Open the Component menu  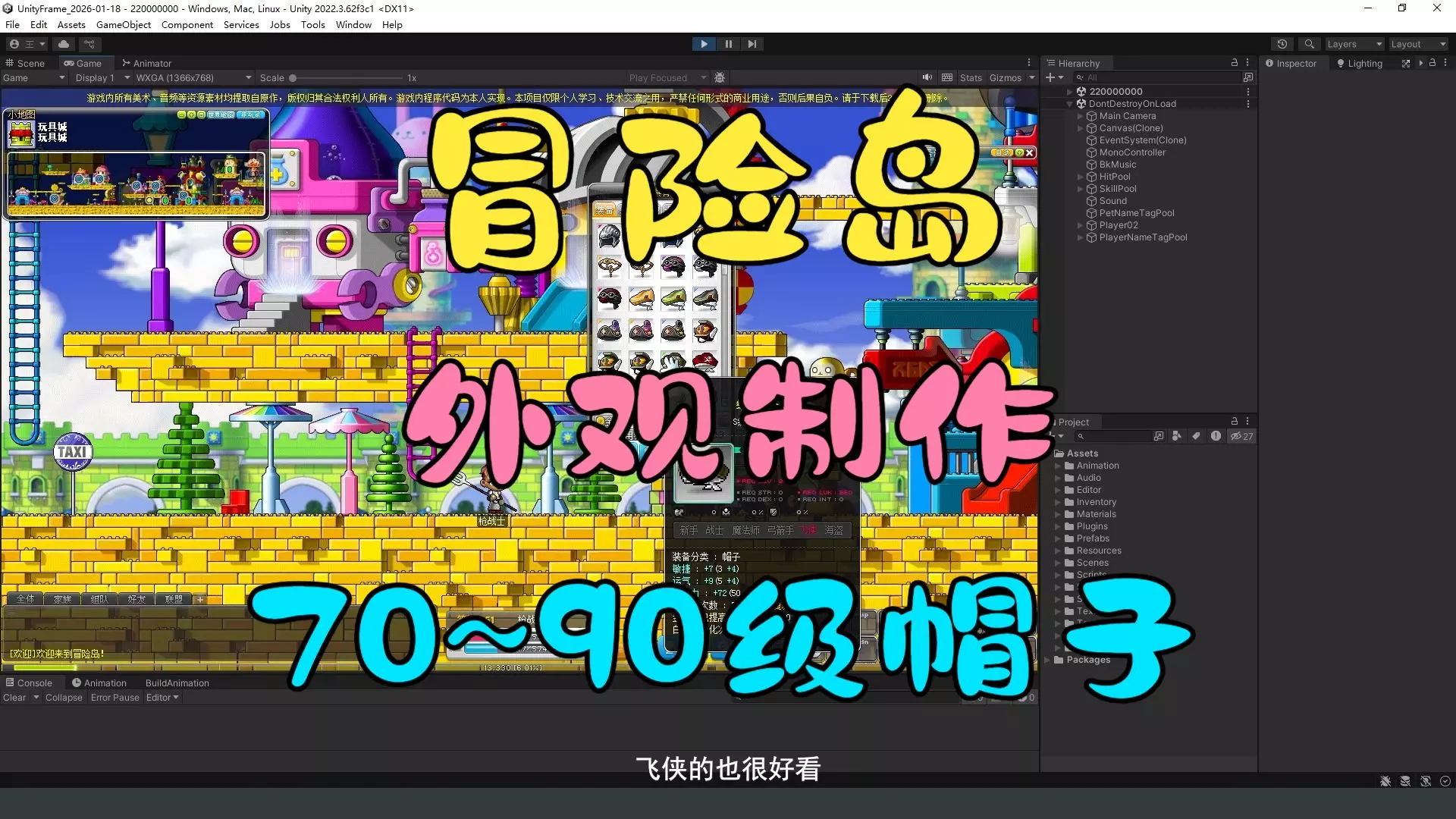click(187, 25)
